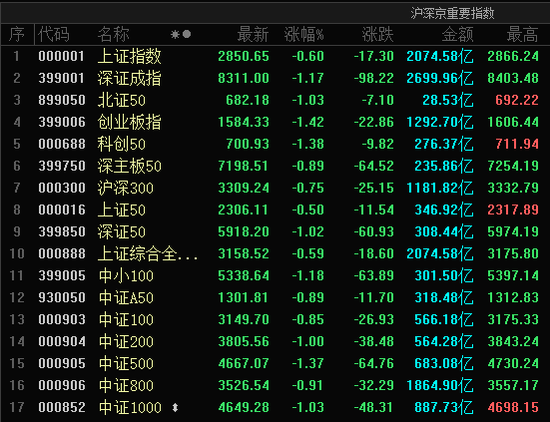The width and height of the screenshot is (550, 422).
Task: Select the 科创50 index name
Action: (121, 144)
